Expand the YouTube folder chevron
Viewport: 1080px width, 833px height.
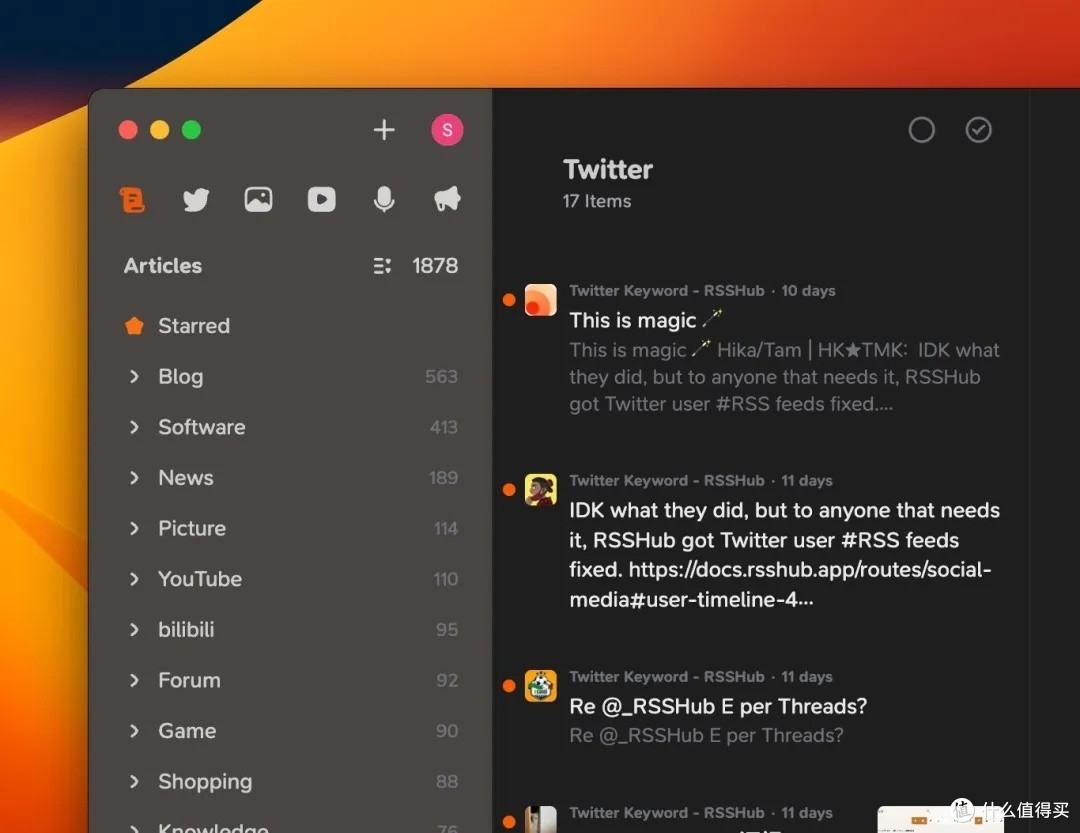pyautogui.click(x=134, y=579)
